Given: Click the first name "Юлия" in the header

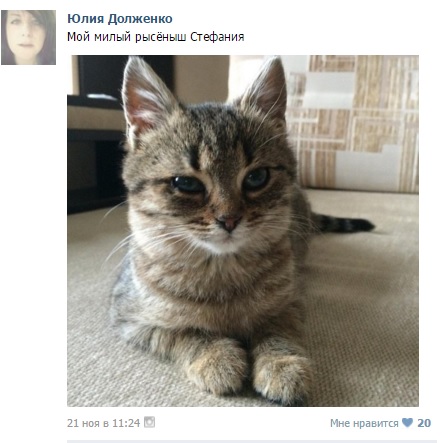Looking at the screenshot, I should point(86,19).
